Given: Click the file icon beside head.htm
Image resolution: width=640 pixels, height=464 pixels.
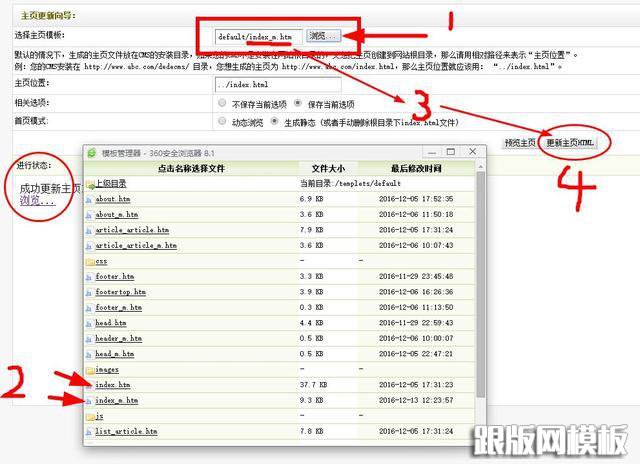Looking at the screenshot, I should coord(89,323).
